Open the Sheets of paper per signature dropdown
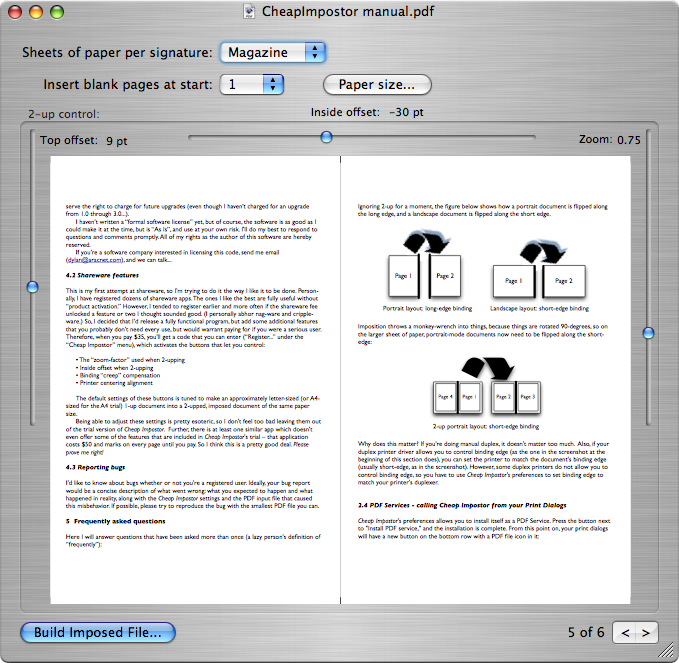This screenshot has width=679, height=663. [x=273, y=52]
